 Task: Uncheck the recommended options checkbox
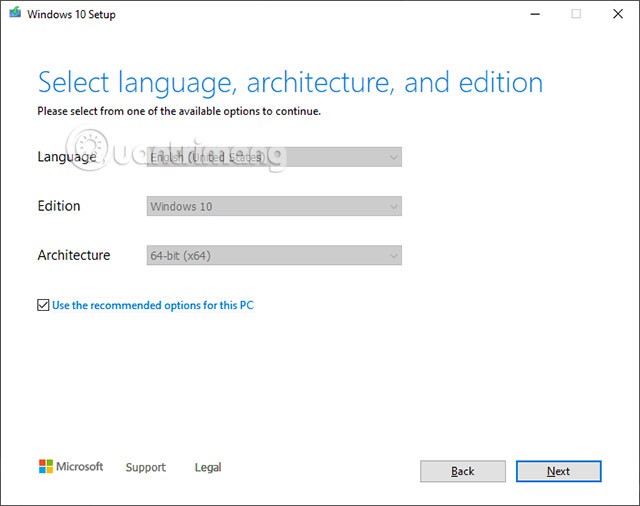[43, 305]
